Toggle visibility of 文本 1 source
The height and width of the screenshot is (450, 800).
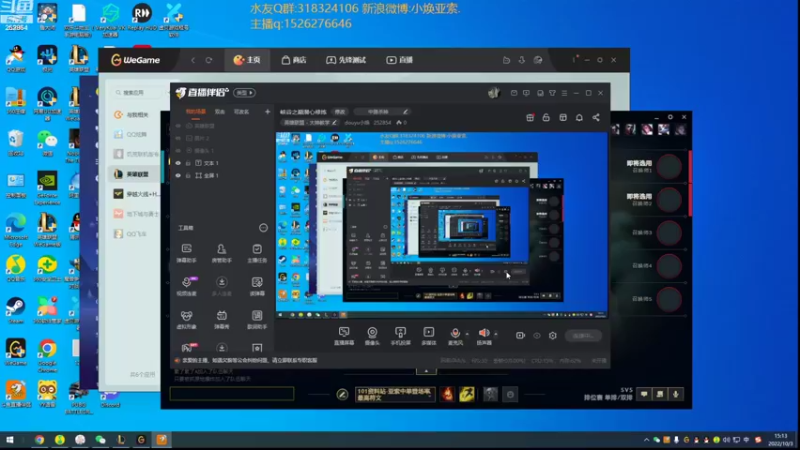[178, 163]
